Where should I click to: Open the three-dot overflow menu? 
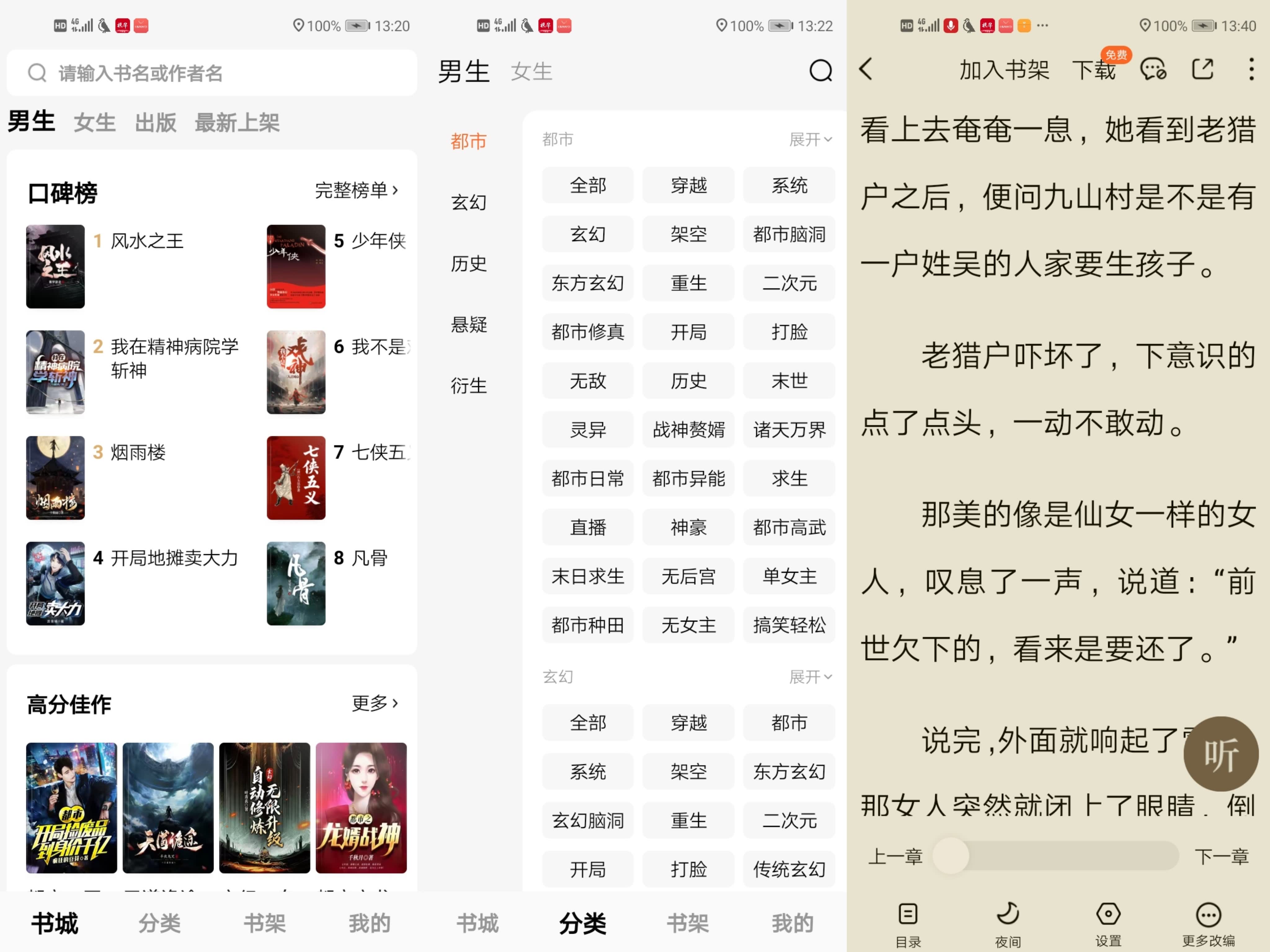(x=1251, y=69)
